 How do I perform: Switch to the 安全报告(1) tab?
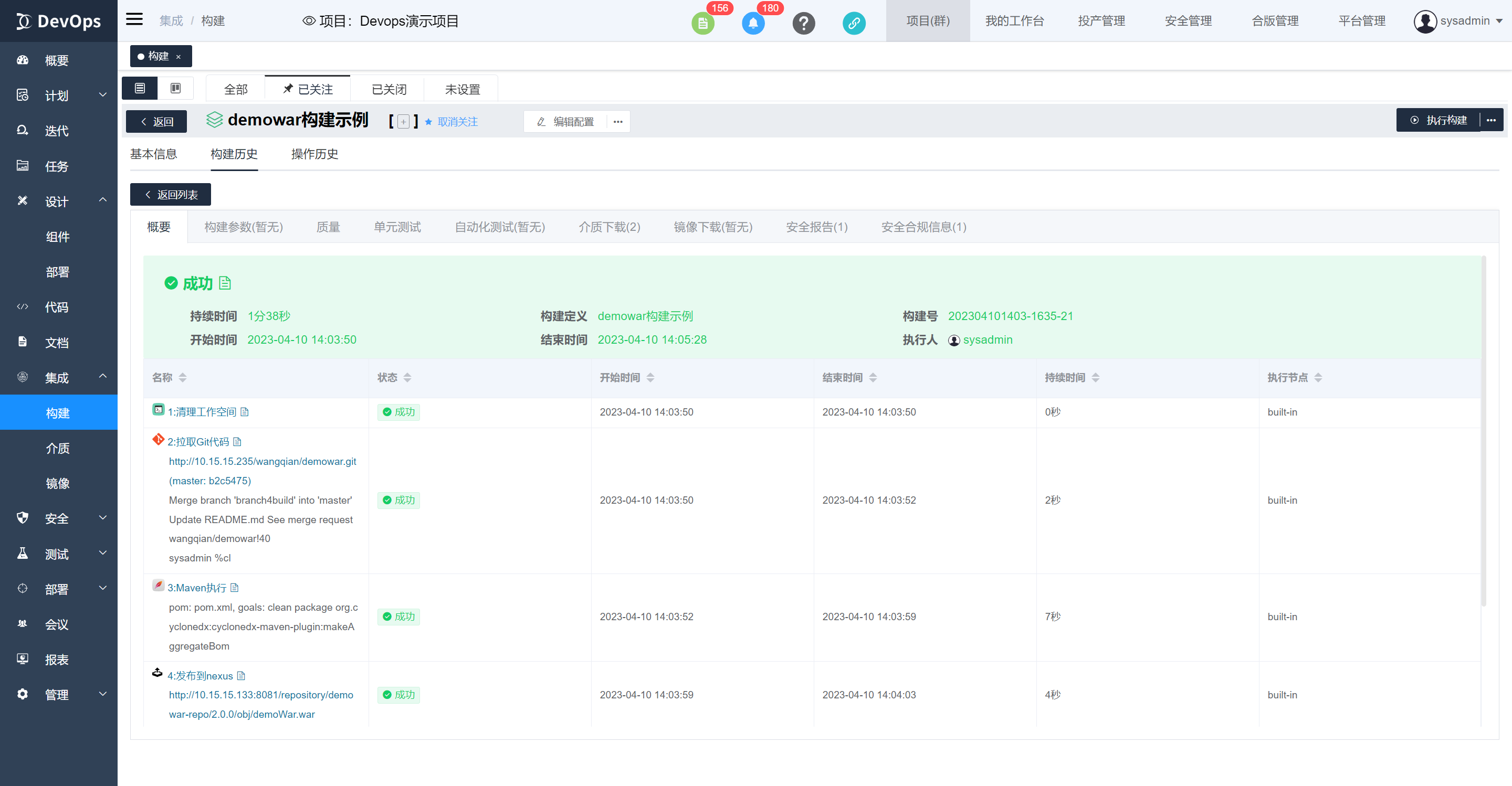tap(816, 227)
